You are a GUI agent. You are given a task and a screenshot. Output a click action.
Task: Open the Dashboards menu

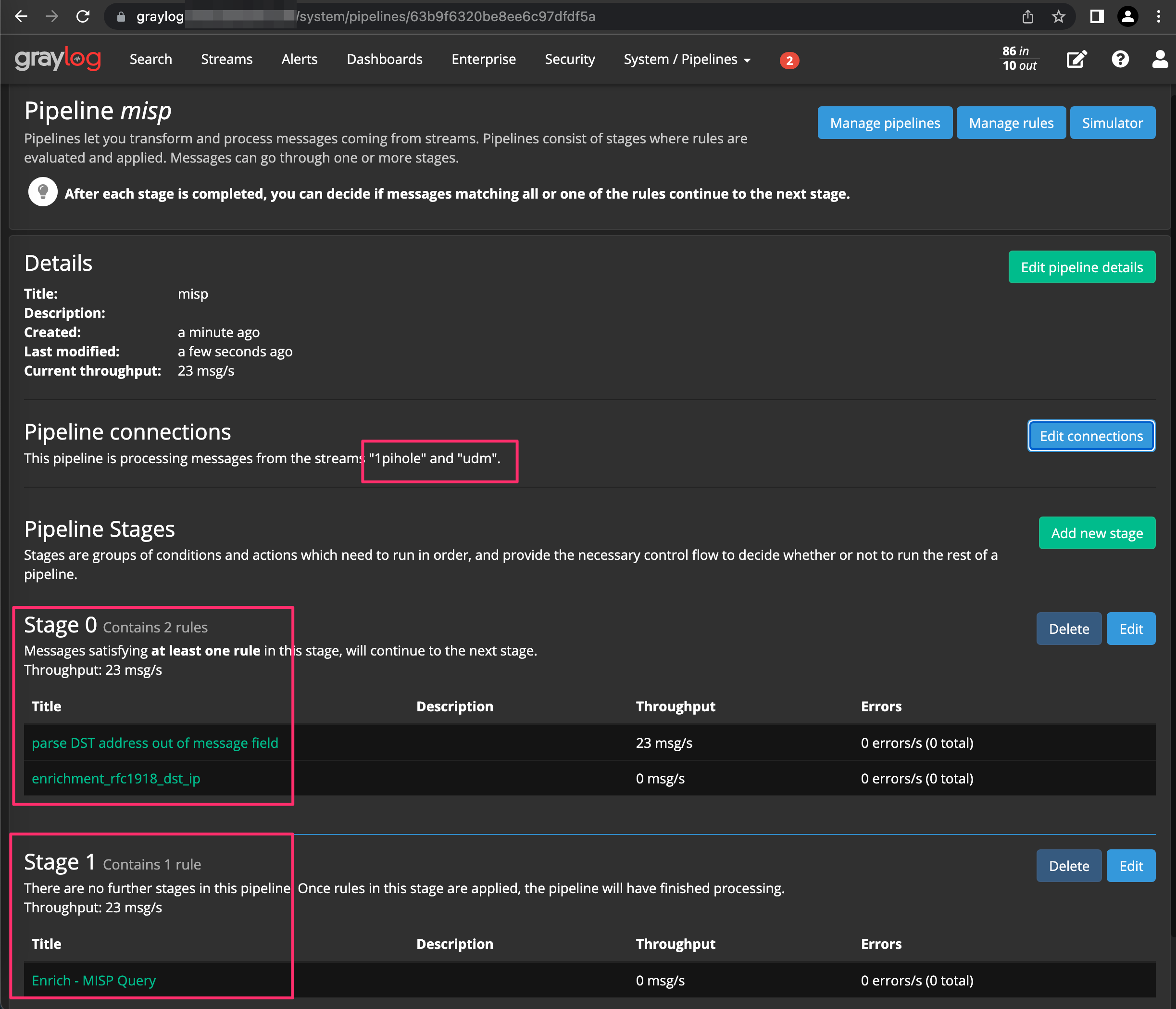[384, 59]
